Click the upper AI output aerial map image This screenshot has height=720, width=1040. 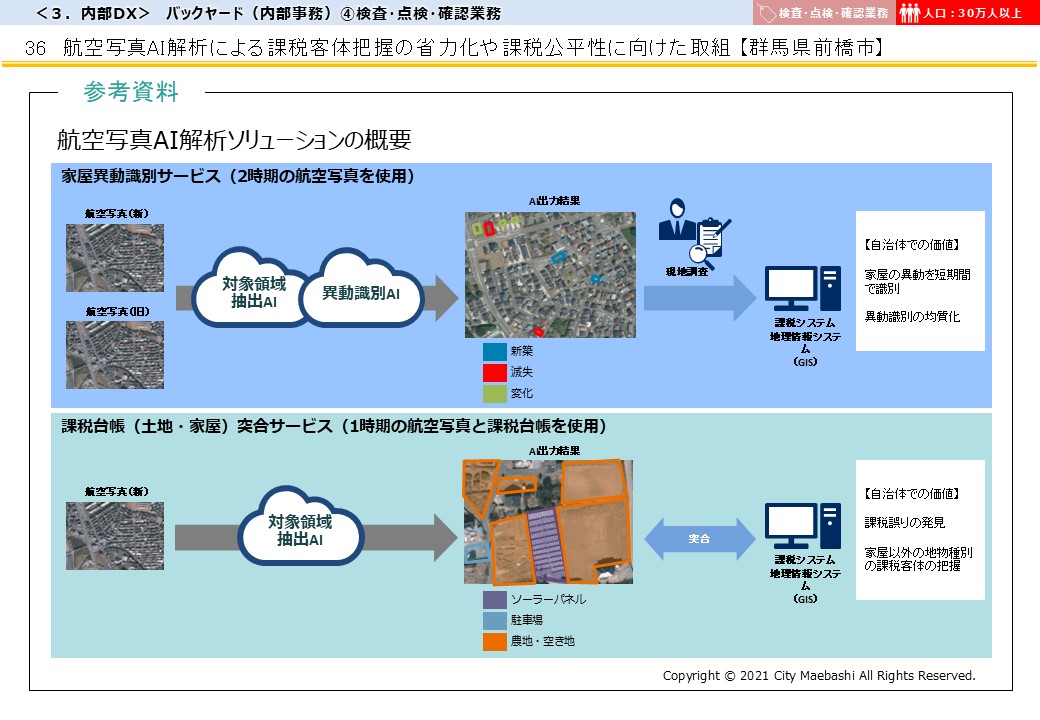coord(550,274)
